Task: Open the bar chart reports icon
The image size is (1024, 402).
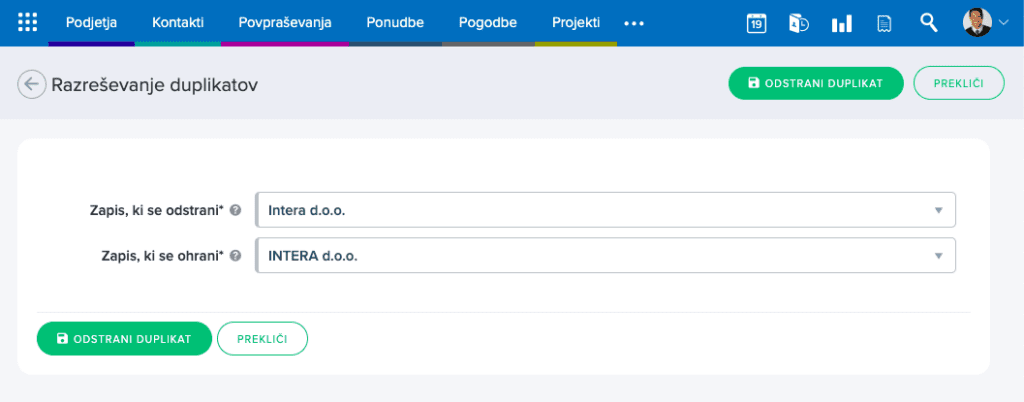Action: click(841, 23)
